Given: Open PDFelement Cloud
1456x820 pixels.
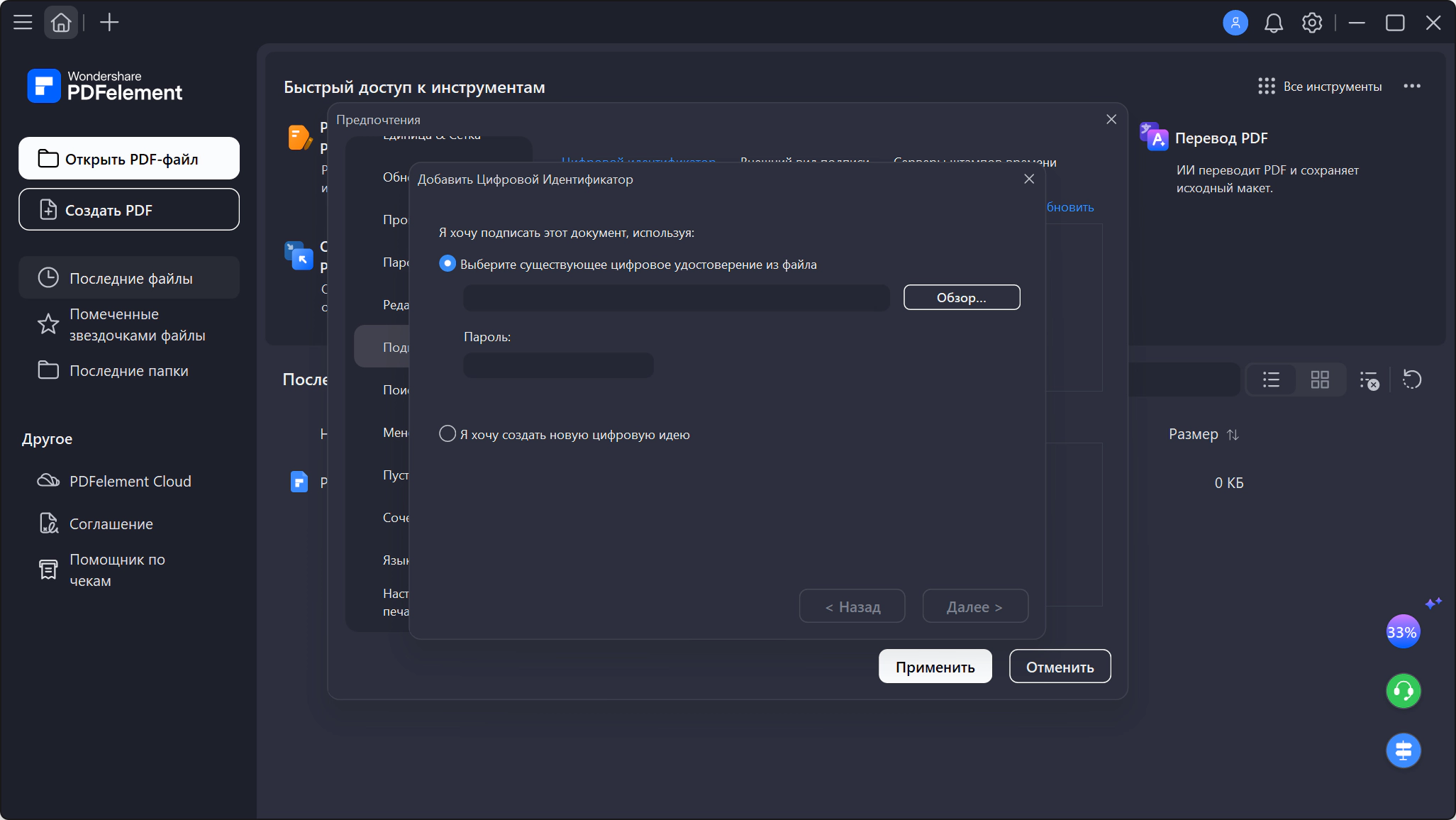Looking at the screenshot, I should point(129,481).
